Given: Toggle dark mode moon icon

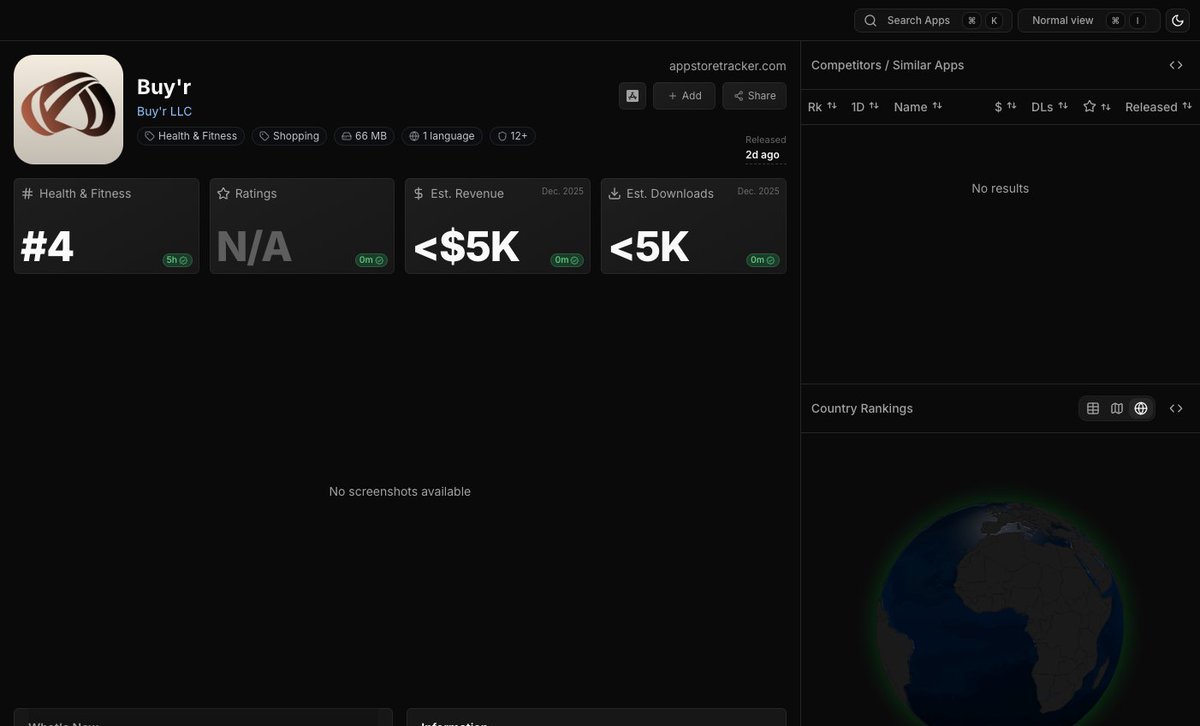Looking at the screenshot, I should point(1177,20).
